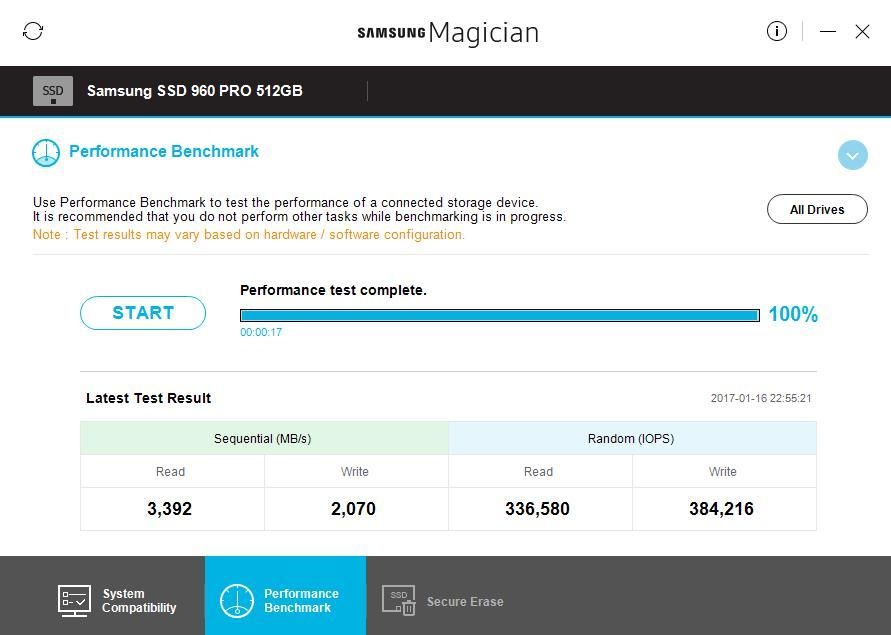The image size is (891, 635).
Task: Click the random write value 384,216
Action: click(x=722, y=509)
